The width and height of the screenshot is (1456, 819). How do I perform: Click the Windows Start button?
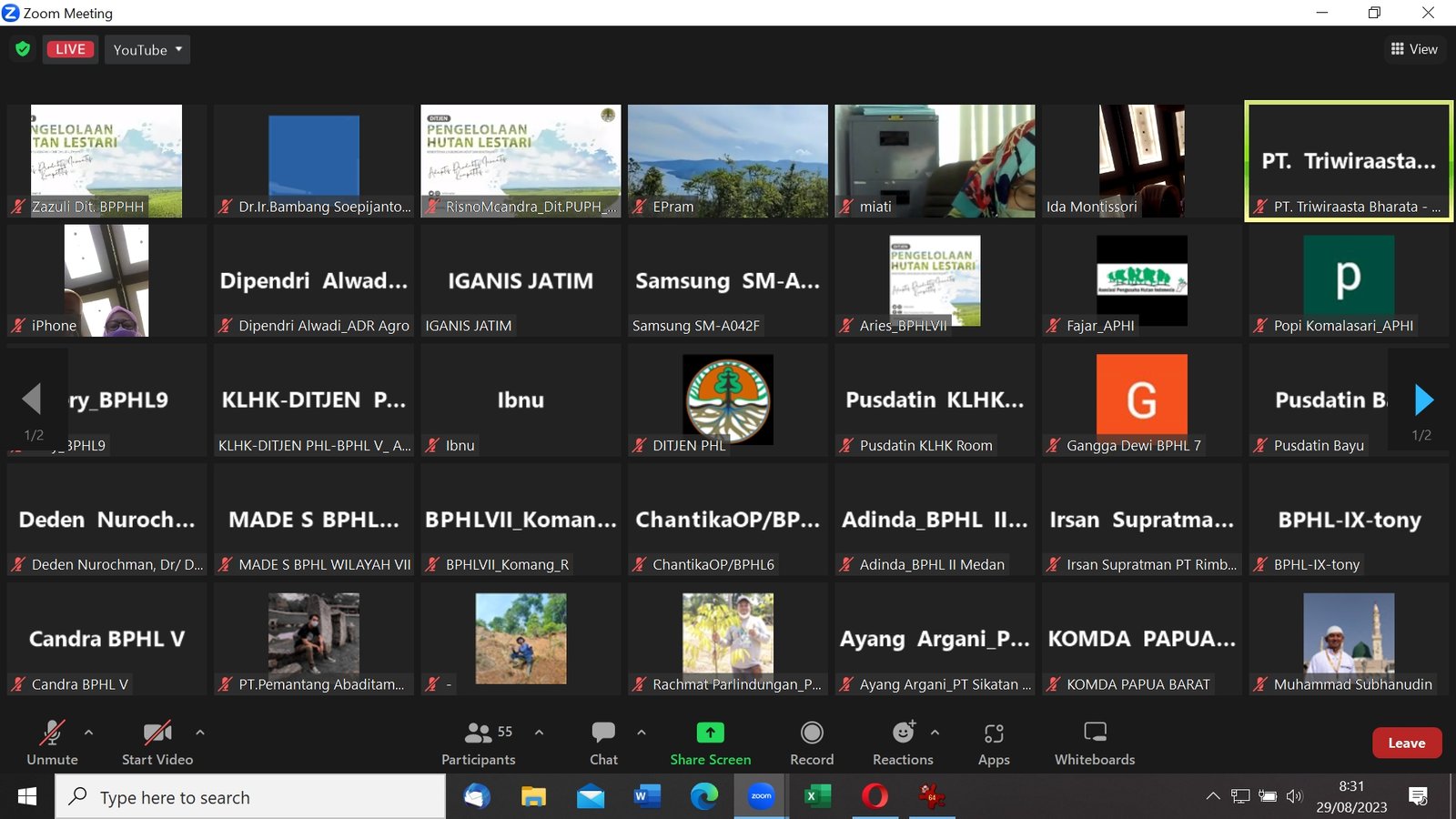click(x=27, y=796)
